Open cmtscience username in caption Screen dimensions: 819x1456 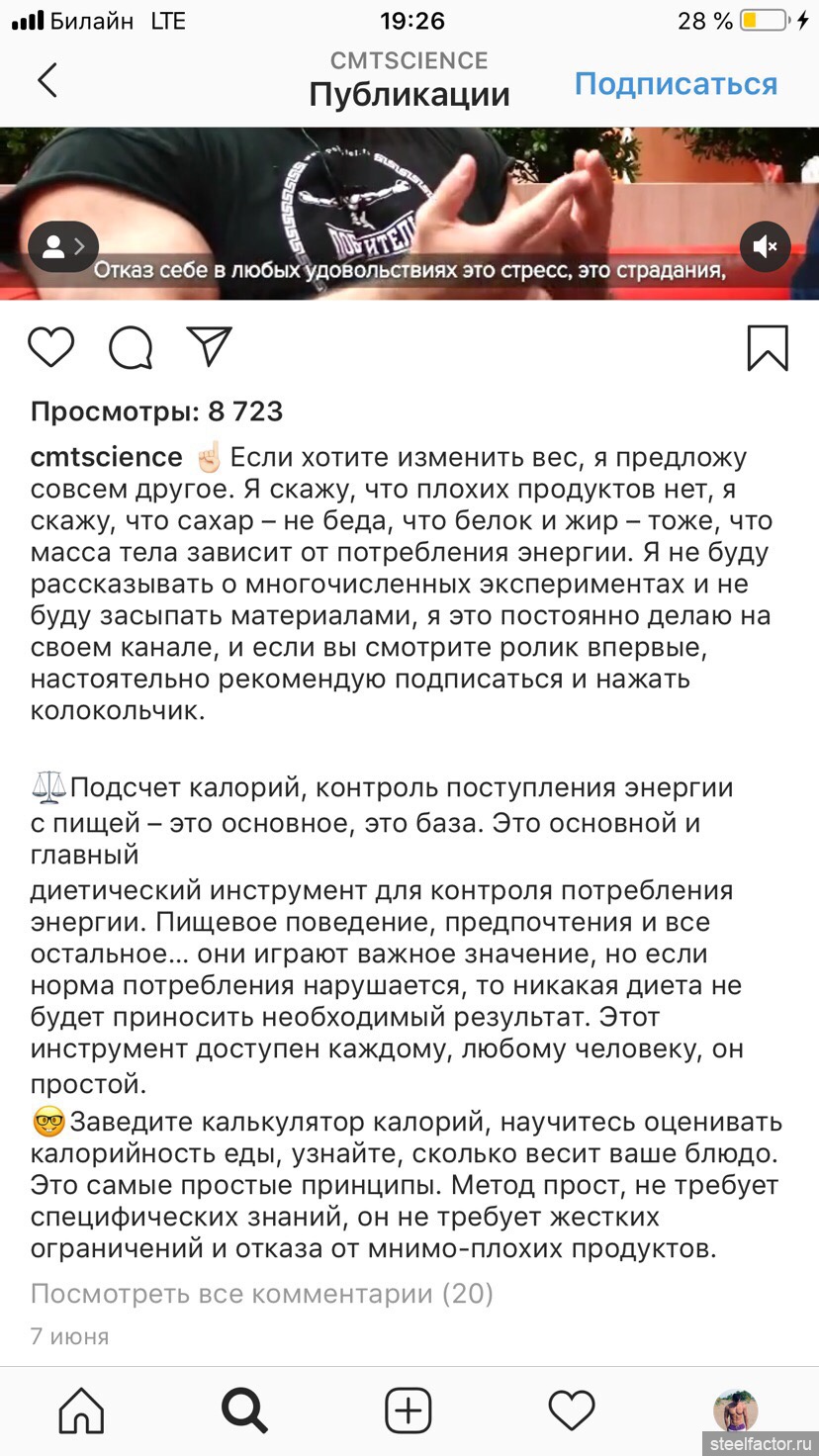coord(107,457)
